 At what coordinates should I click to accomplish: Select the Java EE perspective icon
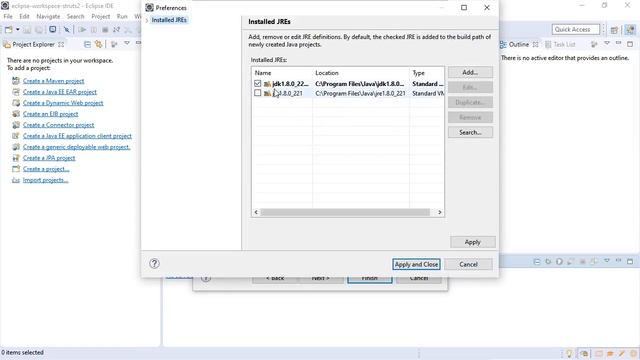tap(631, 30)
